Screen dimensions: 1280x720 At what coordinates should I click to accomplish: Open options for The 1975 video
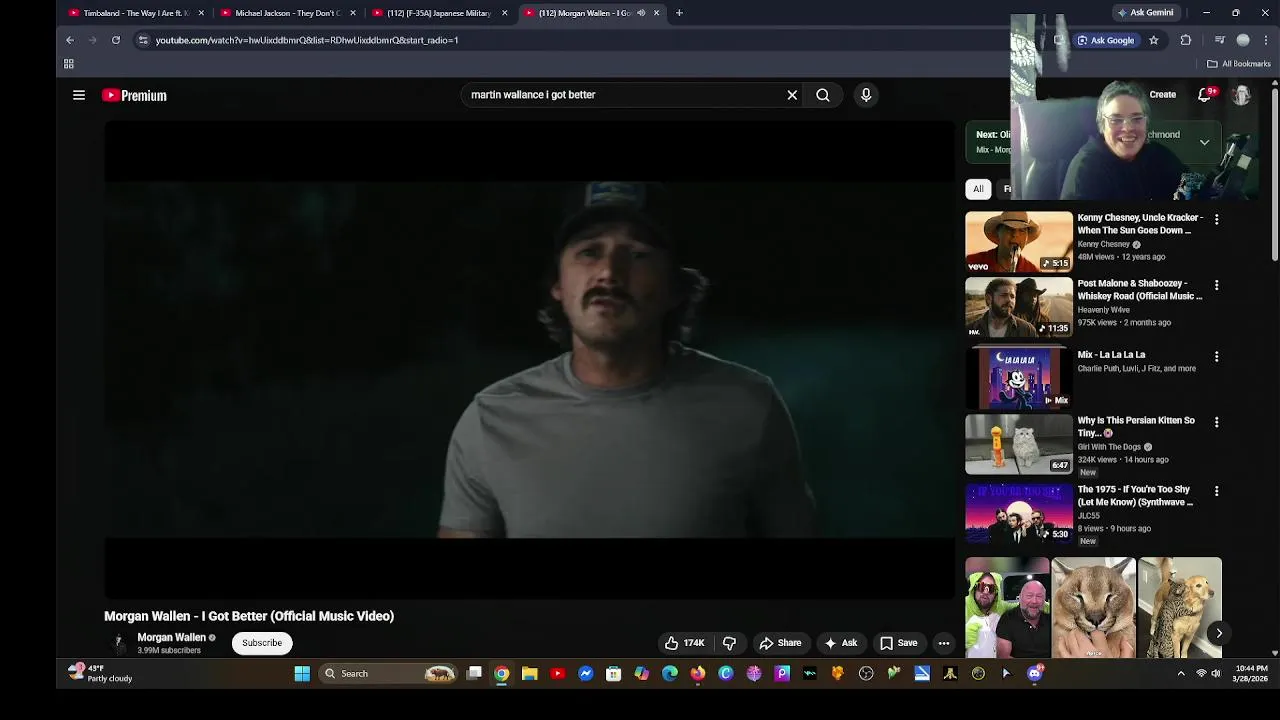(x=1216, y=491)
